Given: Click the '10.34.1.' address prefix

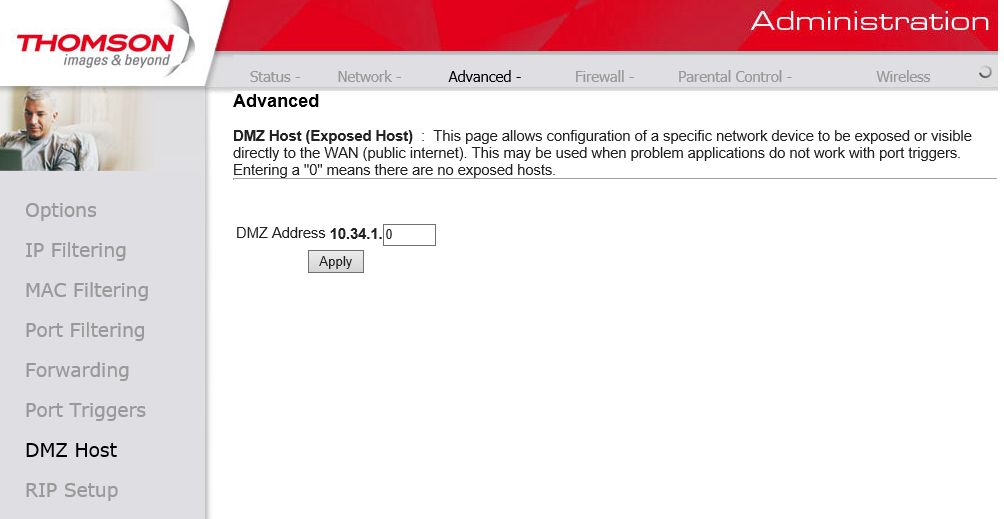Looking at the screenshot, I should click(355, 234).
